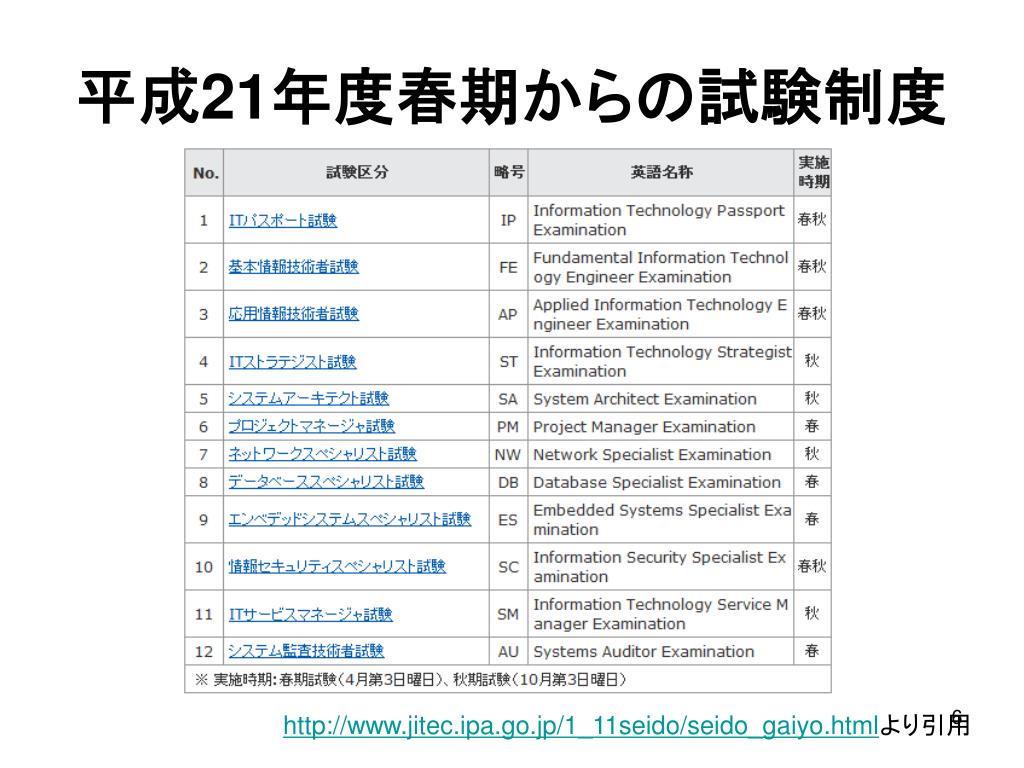1024x768 pixels.
Task: Open the システムアーキテクト試験 link
Action: pos(308,398)
